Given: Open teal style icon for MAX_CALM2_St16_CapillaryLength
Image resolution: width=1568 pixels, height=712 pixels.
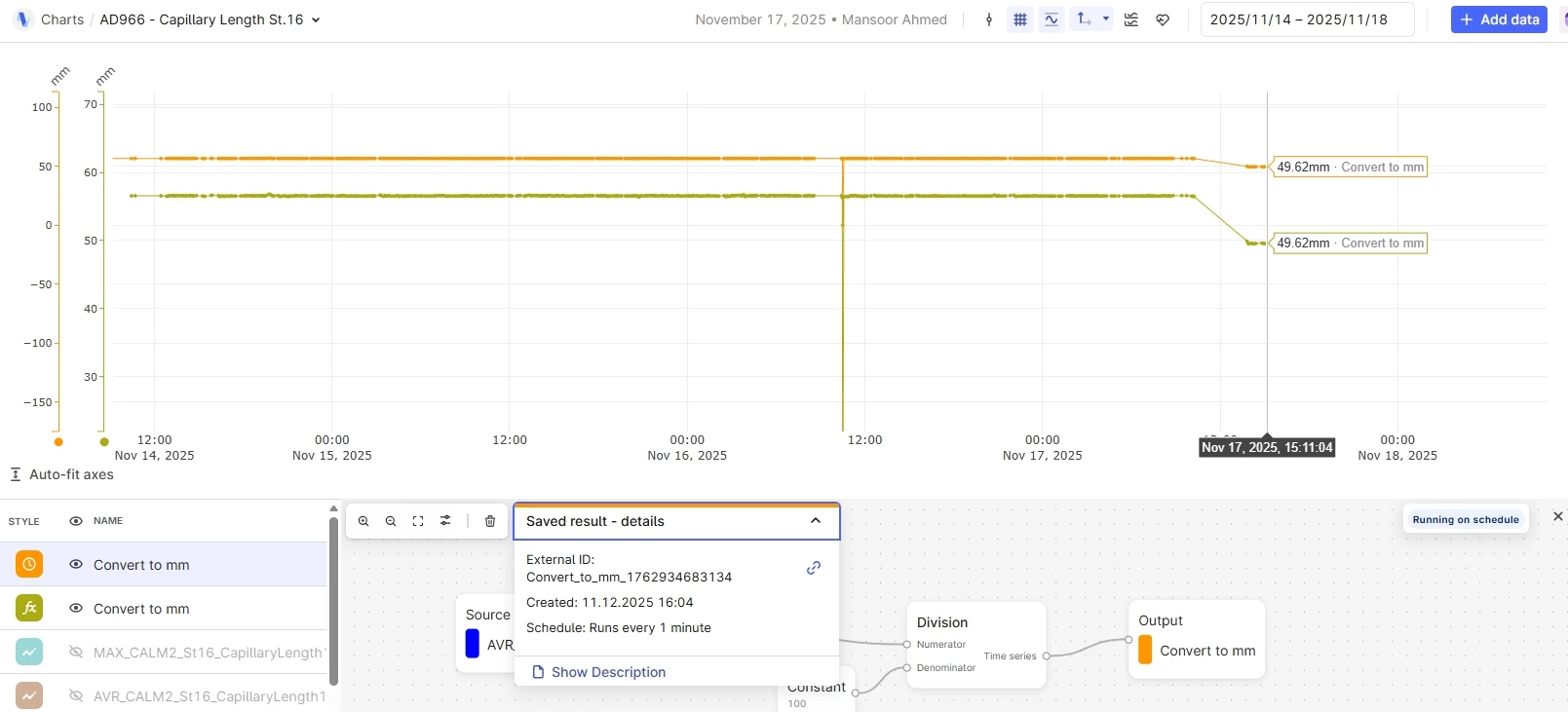Looking at the screenshot, I should pos(29,652).
